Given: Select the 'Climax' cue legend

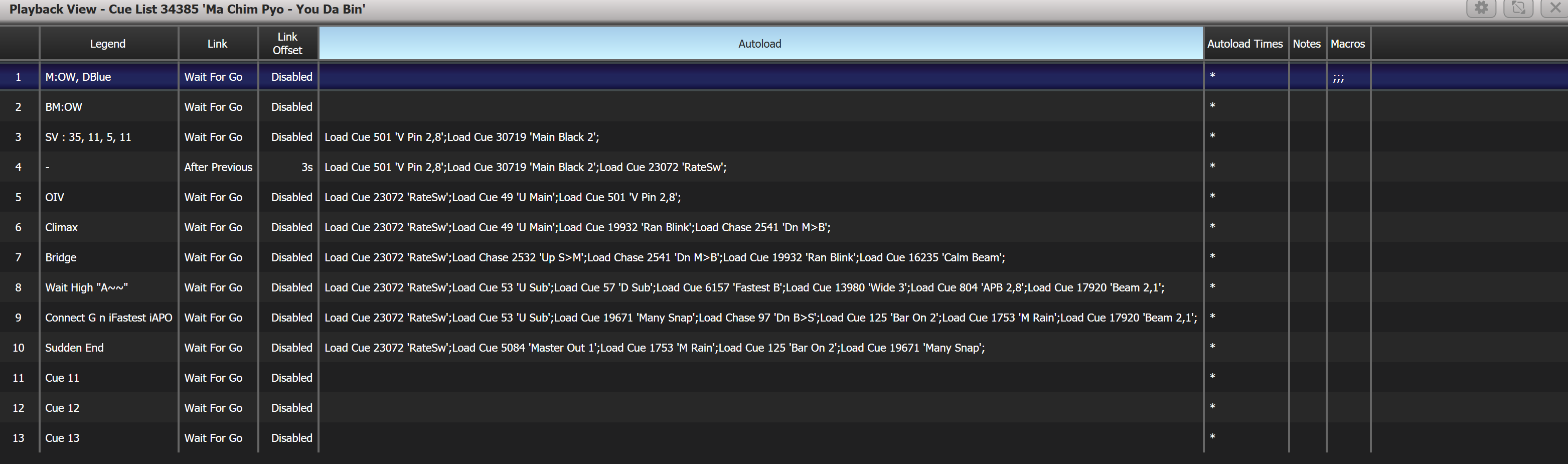Looking at the screenshot, I should (x=108, y=227).
